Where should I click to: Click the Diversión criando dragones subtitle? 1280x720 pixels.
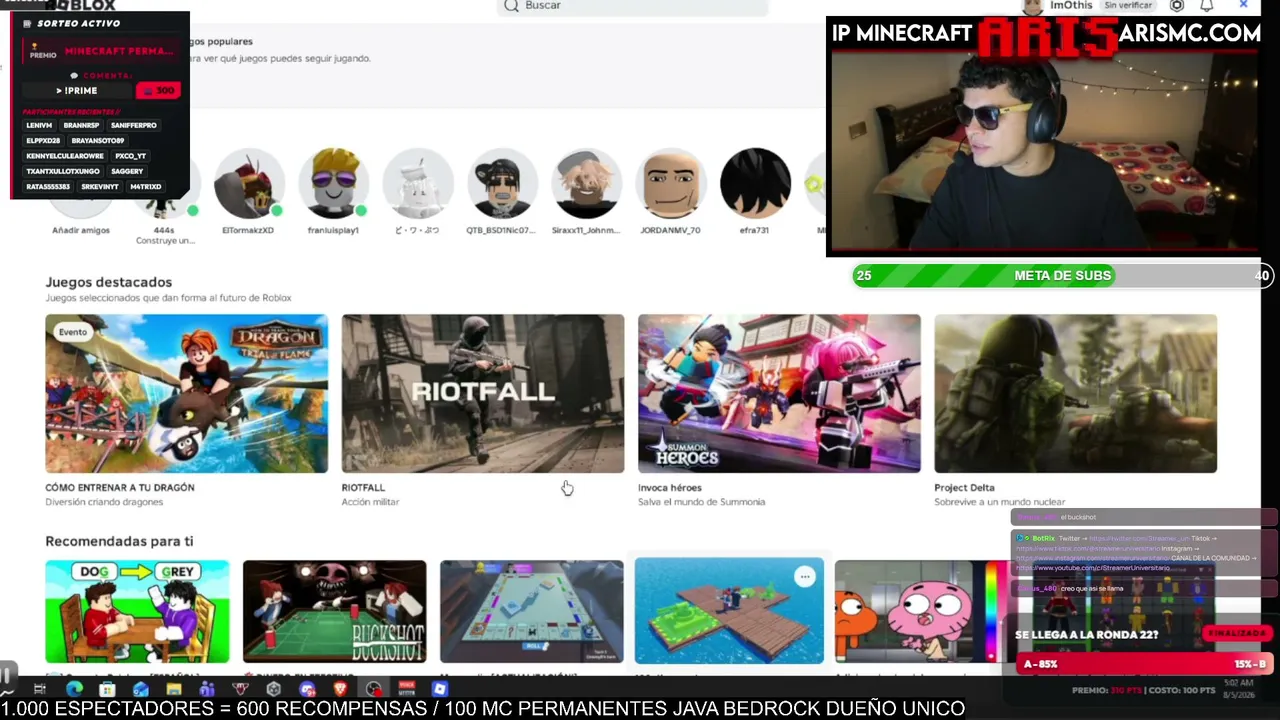click(x=104, y=502)
